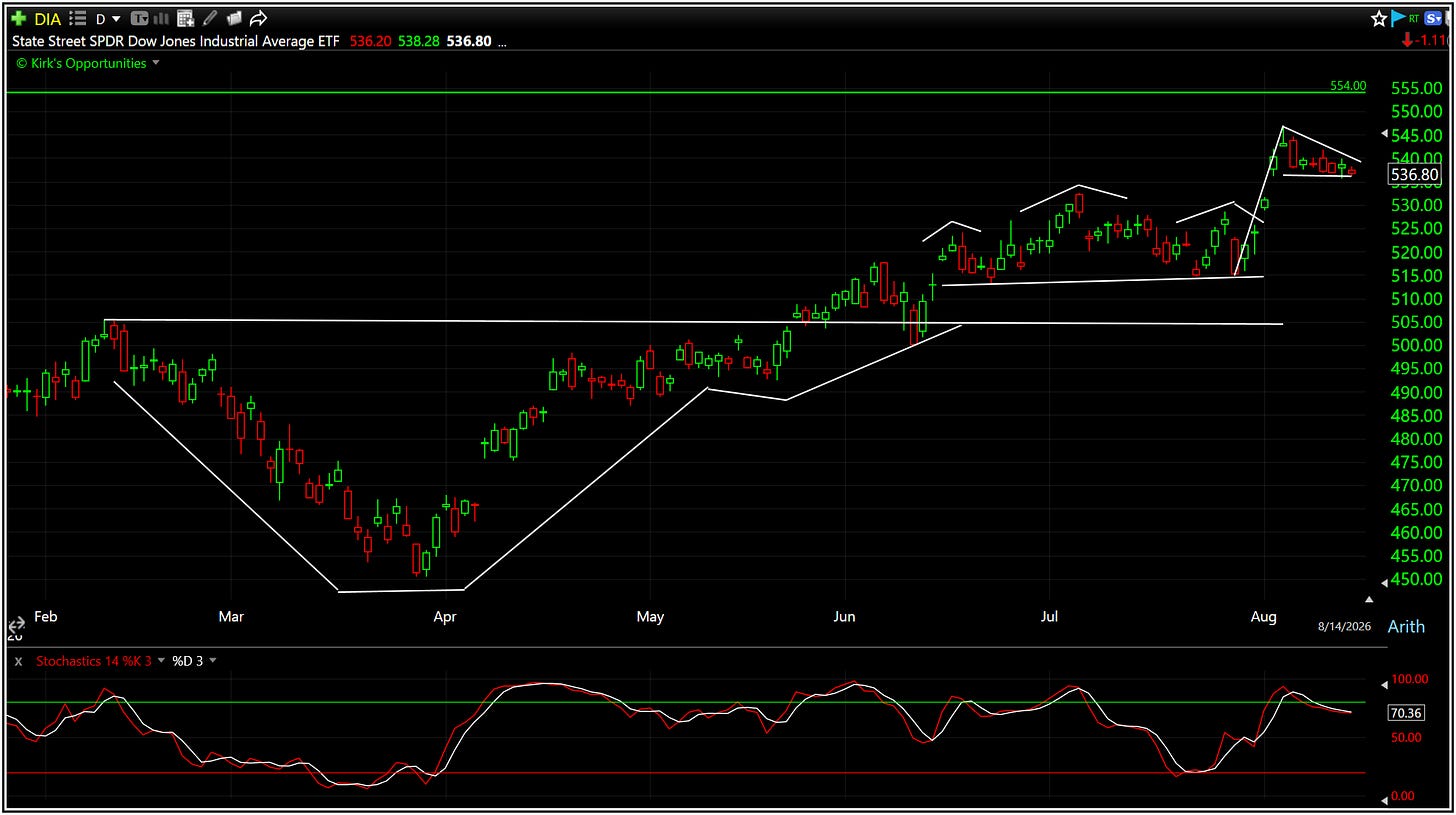This screenshot has height=815, width=1456.
Task: Remove the Stochastics indicator with the x
Action: coord(19,661)
